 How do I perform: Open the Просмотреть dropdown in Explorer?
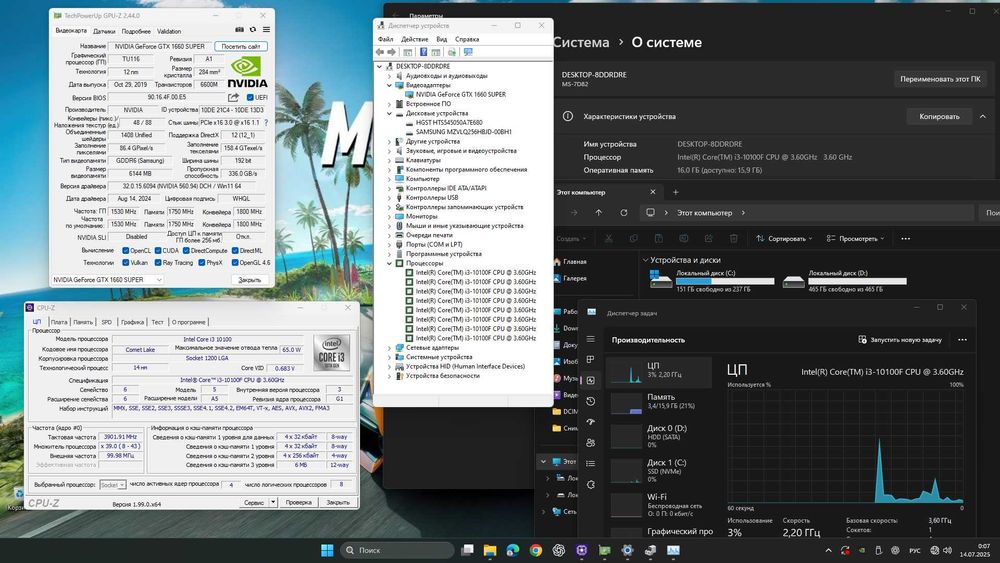[855, 238]
